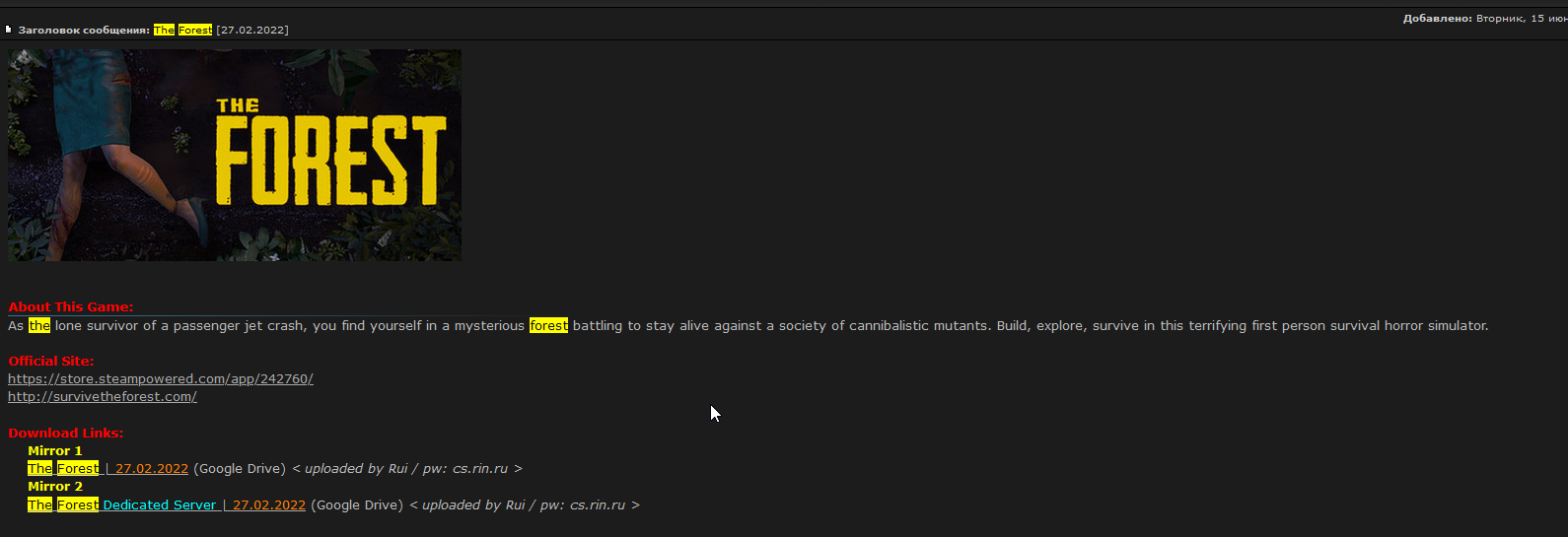1568x537 pixels.
Task: Click the 'Mirror 1' label
Action: [x=55, y=451]
